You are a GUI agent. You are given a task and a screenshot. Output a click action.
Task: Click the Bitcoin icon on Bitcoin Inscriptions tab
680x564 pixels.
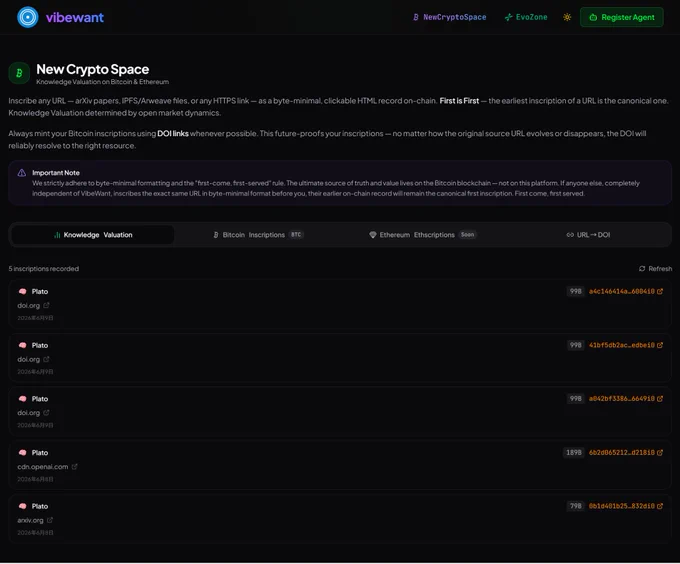coord(216,235)
